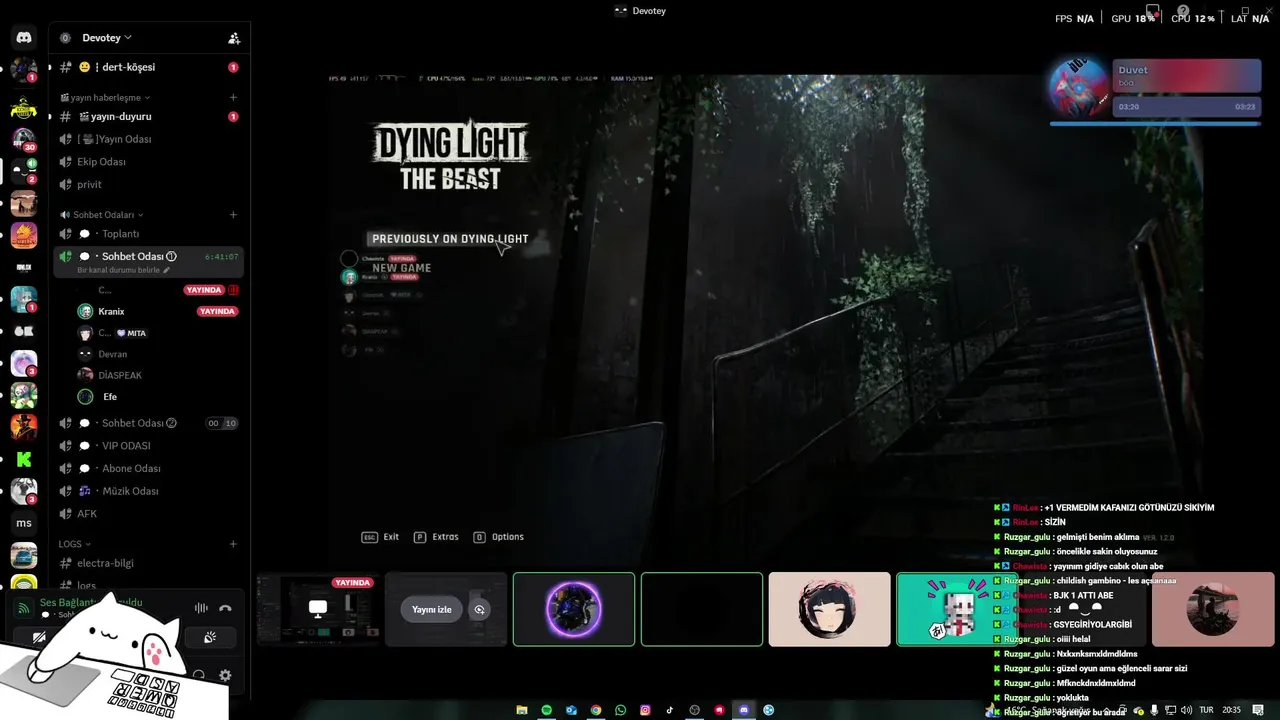Select PREVIOUSLY ON DYING LIGHT menu entry
The height and width of the screenshot is (720, 1280).
[450, 239]
